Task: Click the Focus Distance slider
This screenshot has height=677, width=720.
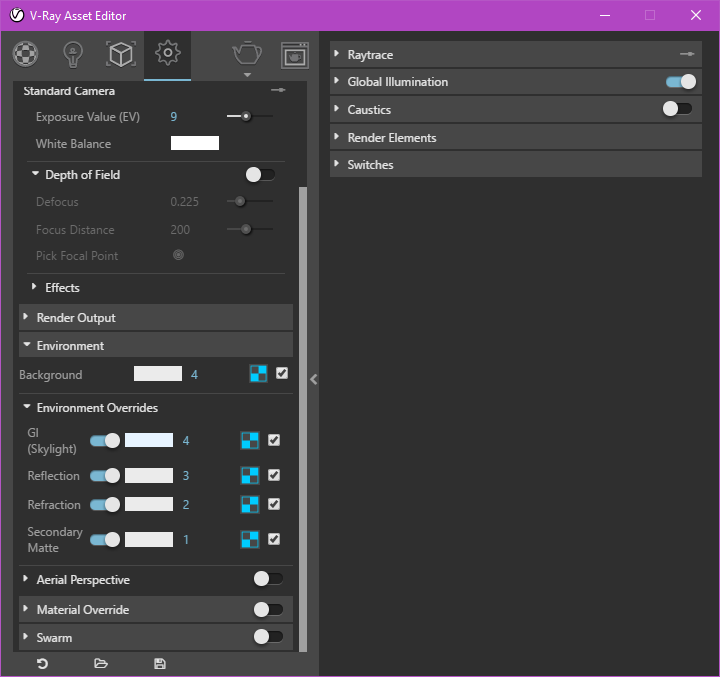Action: (250, 229)
